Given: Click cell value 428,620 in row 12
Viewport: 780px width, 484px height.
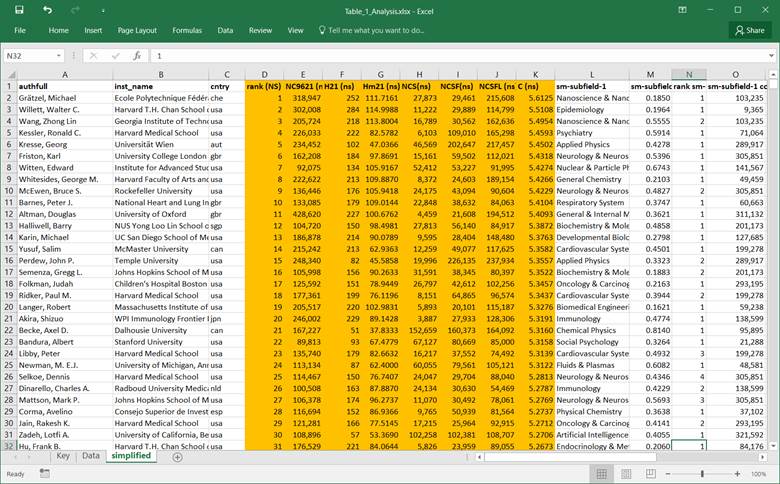Looking at the screenshot, I should [303, 214].
